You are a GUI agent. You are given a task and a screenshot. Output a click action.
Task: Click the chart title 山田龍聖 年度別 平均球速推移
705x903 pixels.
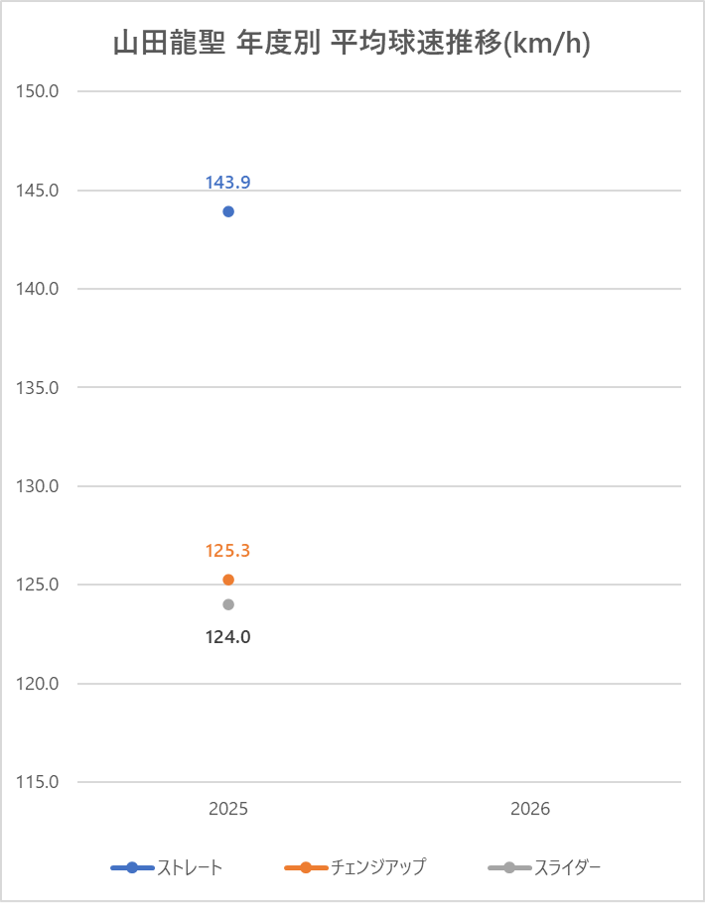[350, 47]
